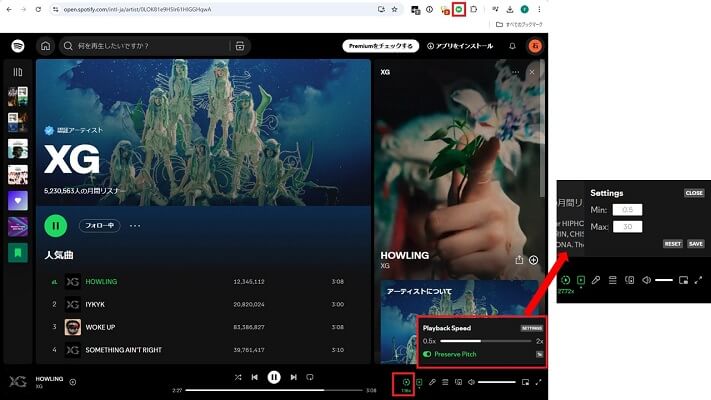Open the green bookmark item in sidebar

[x=18, y=253]
